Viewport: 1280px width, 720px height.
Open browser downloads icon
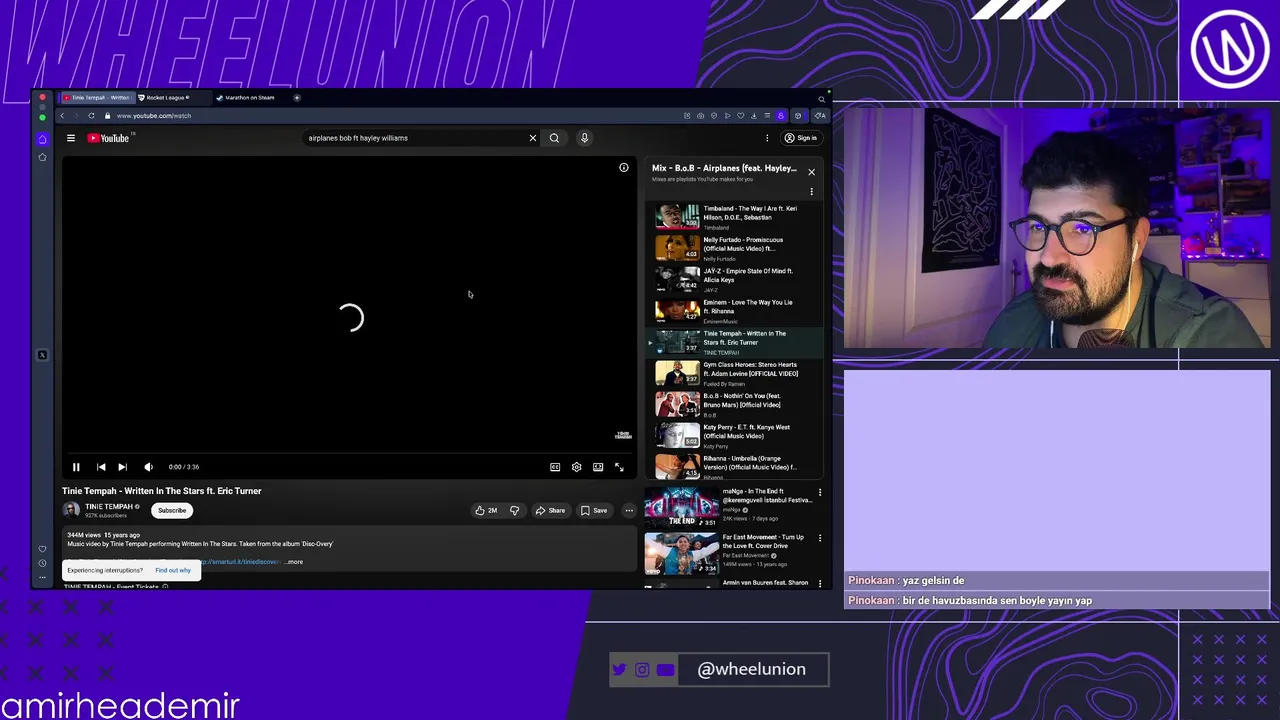point(753,115)
